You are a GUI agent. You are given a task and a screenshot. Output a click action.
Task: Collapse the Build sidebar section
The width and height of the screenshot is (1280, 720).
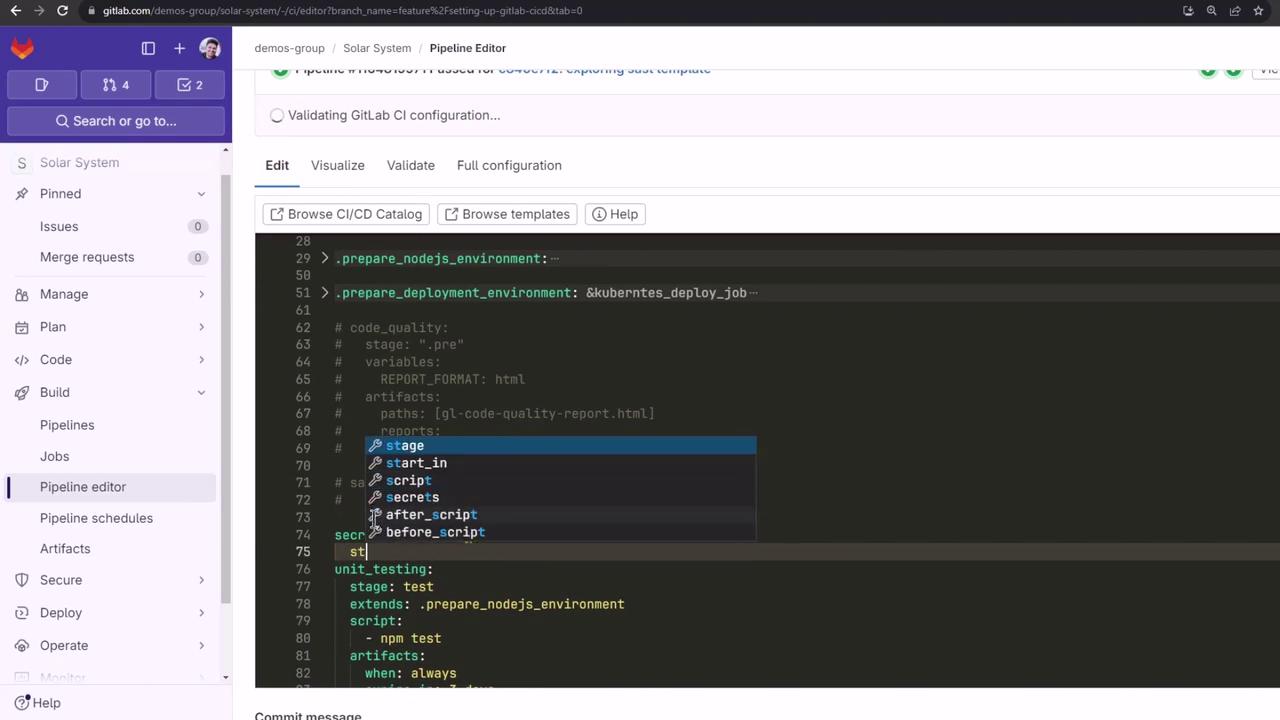tap(201, 393)
